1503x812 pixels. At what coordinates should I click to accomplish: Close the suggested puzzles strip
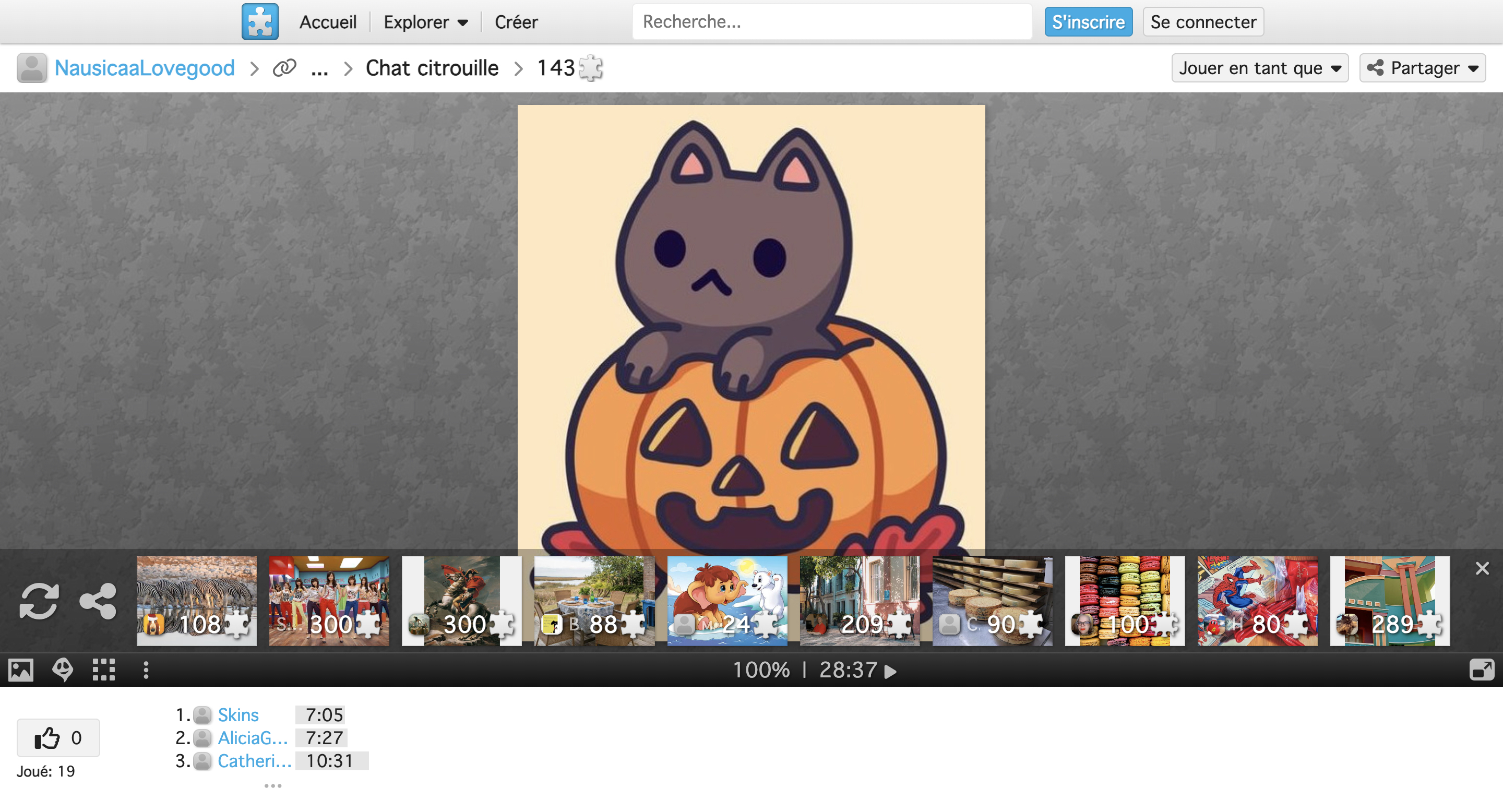click(1482, 568)
